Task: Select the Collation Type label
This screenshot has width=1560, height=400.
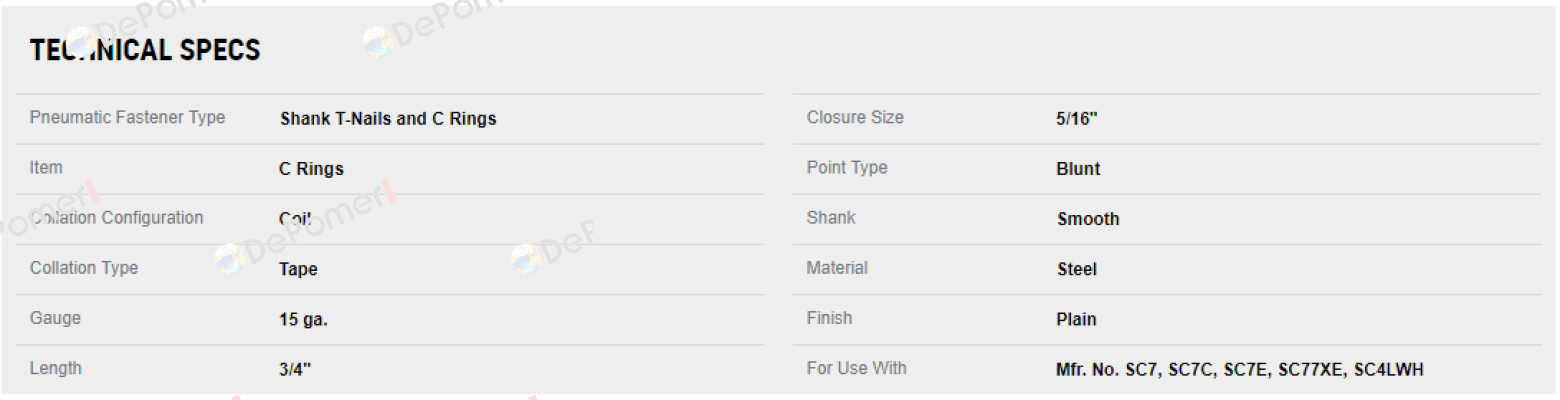Action: click(x=84, y=268)
